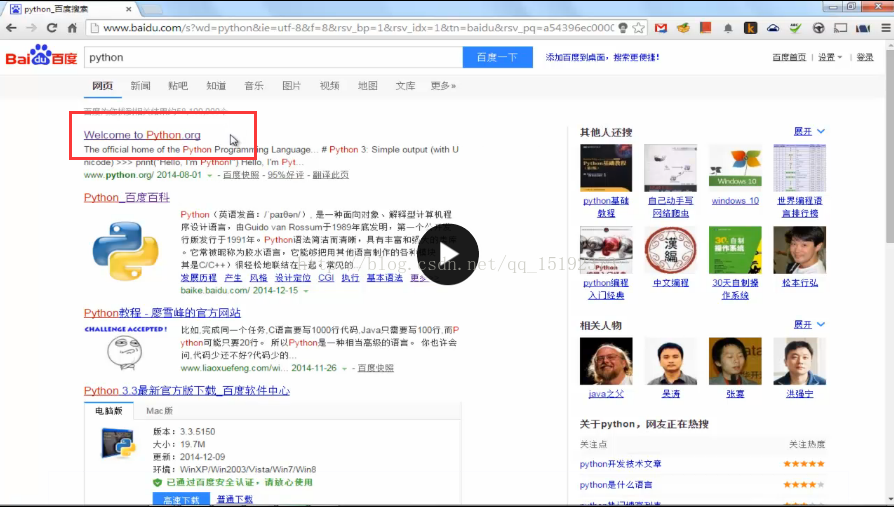This screenshot has height=507, width=894.
Task: Open the red book extension icon
Action: click(x=706, y=27)
